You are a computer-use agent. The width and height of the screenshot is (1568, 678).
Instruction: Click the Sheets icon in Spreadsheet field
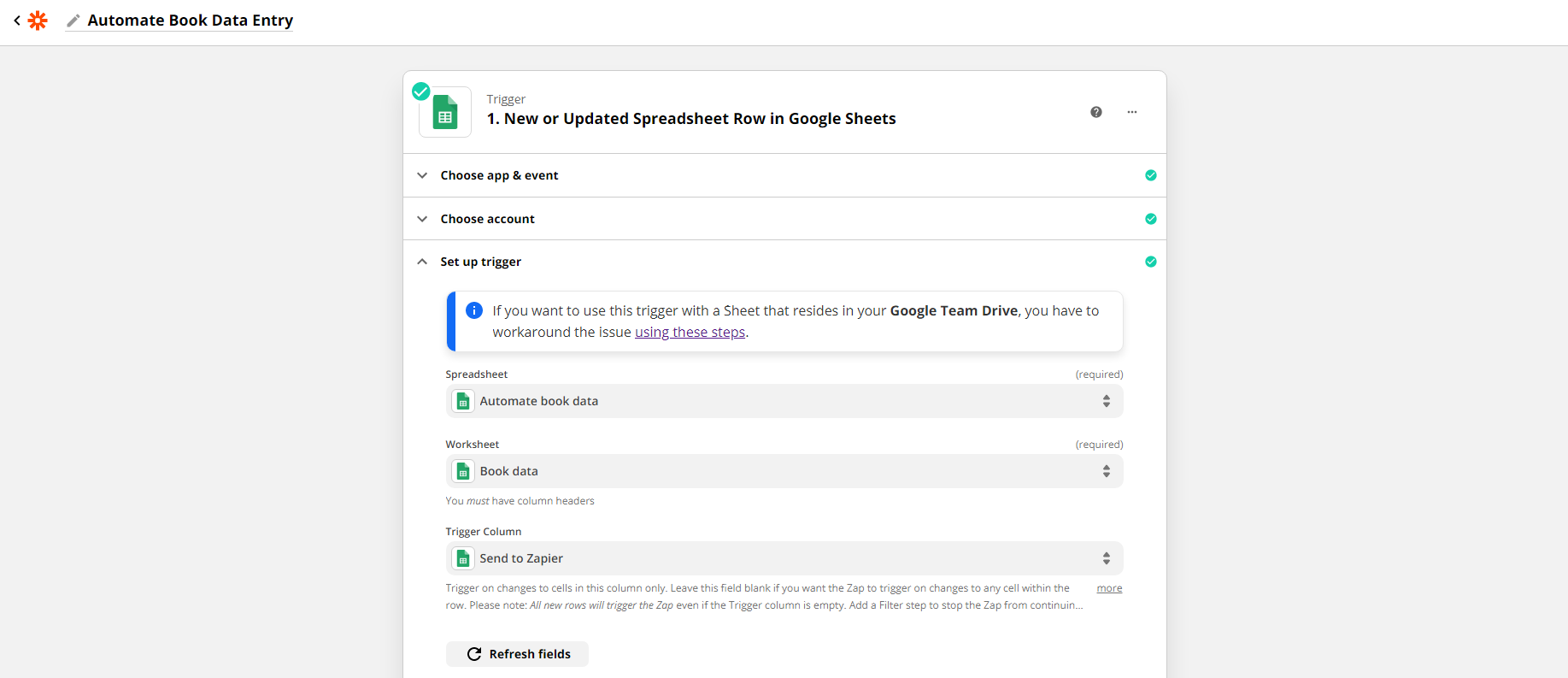(x=463, y=402)
